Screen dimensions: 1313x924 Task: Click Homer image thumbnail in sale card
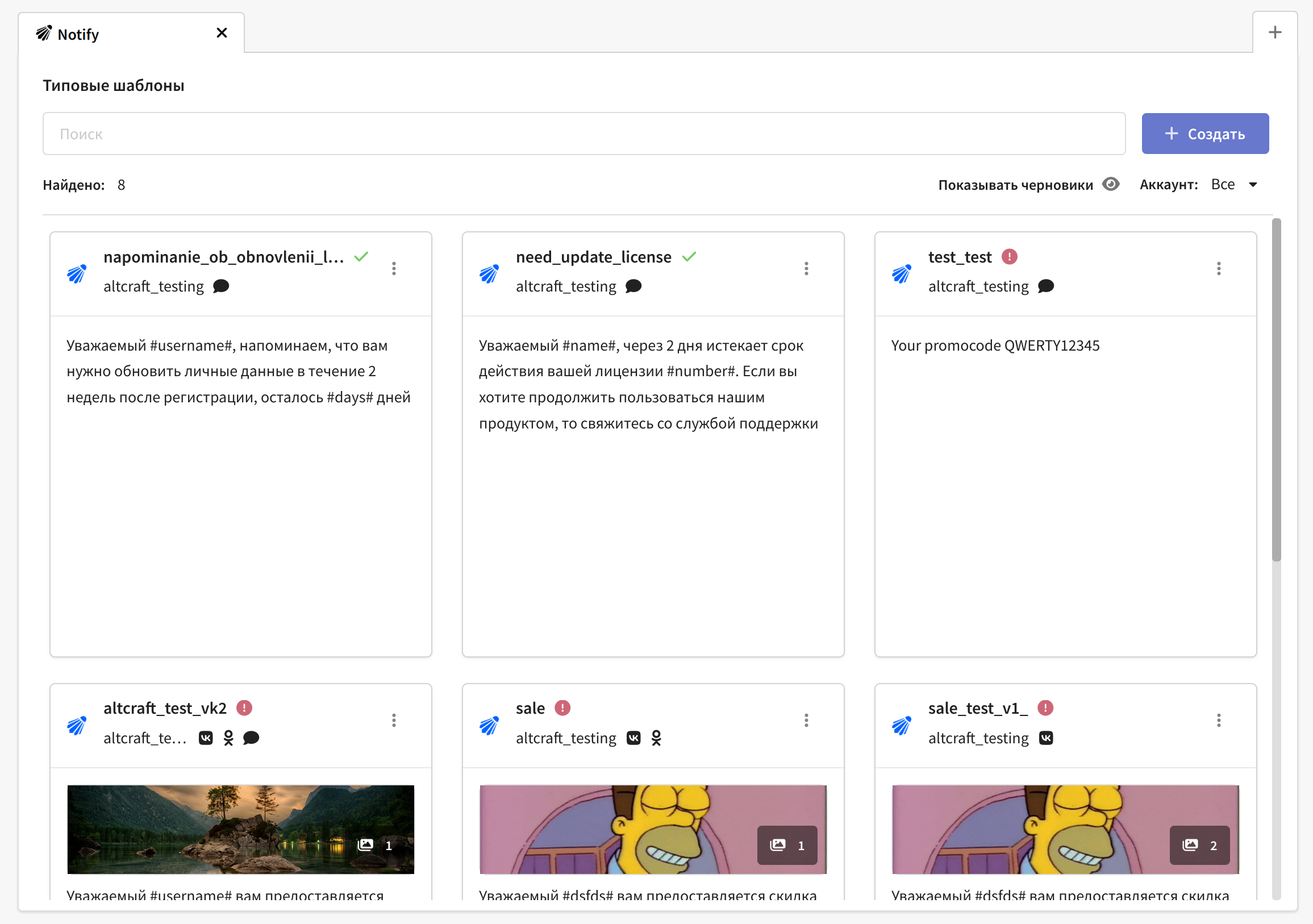click(x=653, y=829)
